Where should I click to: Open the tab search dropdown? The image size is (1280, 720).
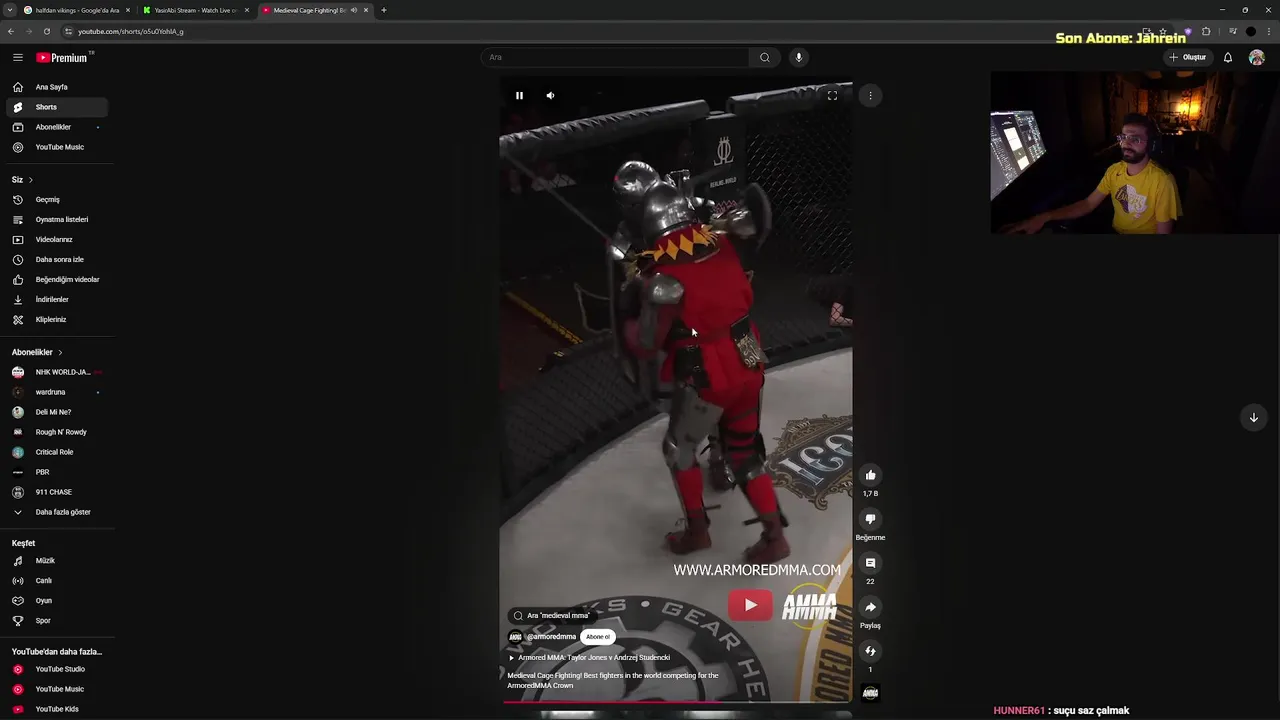[9, 10]
